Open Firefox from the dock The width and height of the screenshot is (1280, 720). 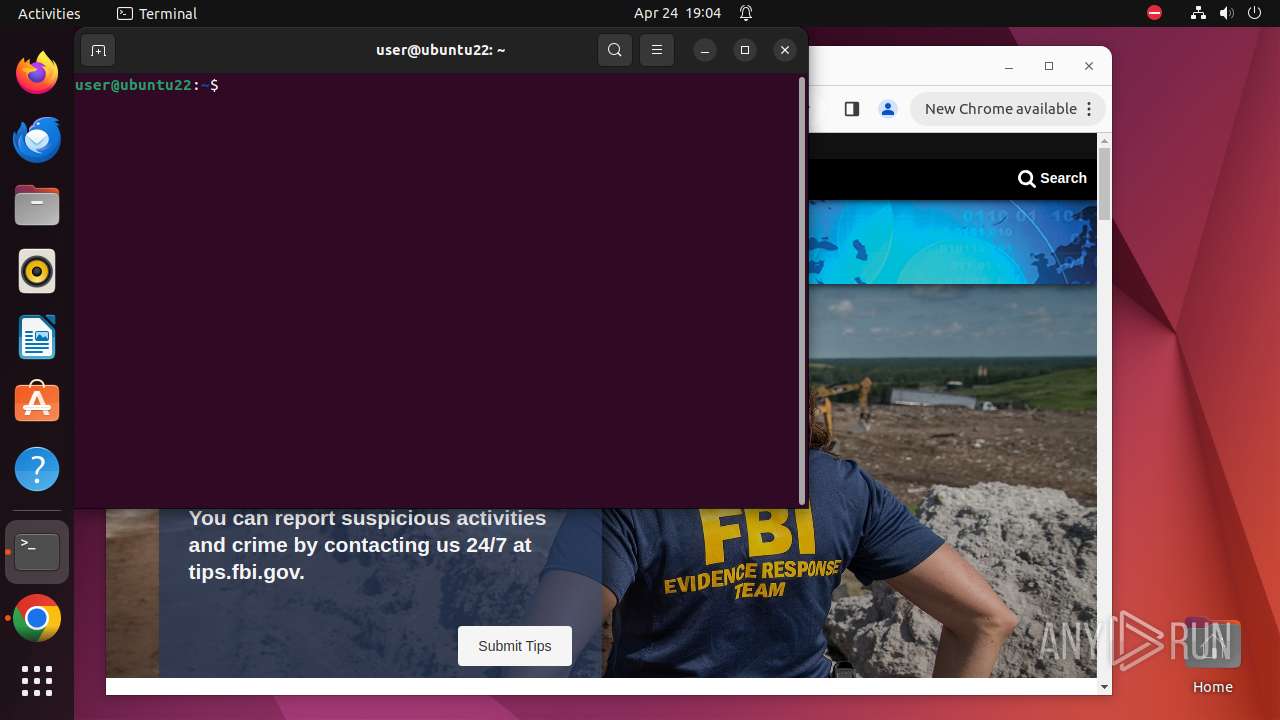point(37,73)
